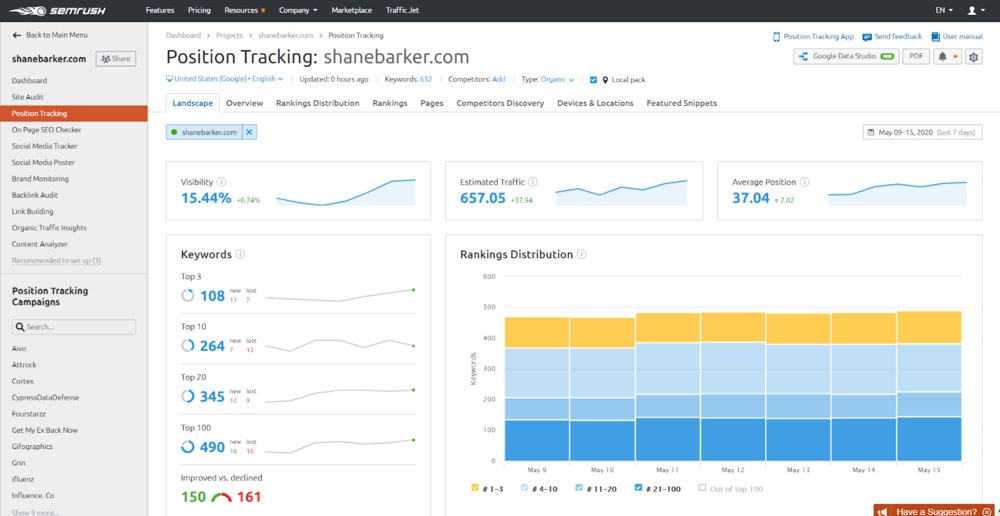This screenshot has height=516, width=1000.
Task: Click the Rankings Distribution info icon
Action: pos(582,254)
